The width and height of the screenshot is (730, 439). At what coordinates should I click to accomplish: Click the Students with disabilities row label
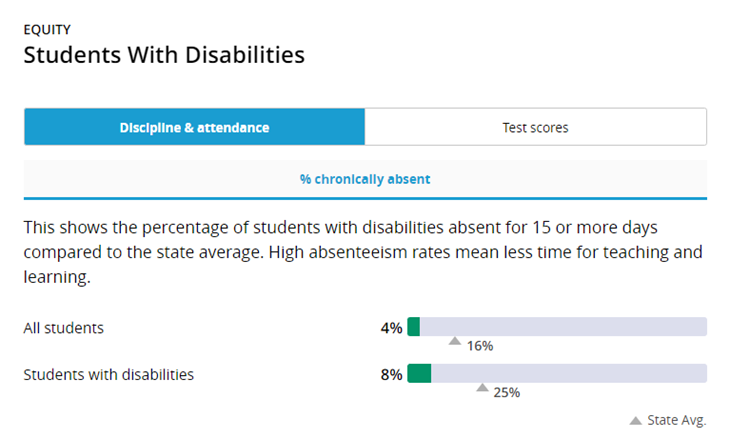coord(109,375)
